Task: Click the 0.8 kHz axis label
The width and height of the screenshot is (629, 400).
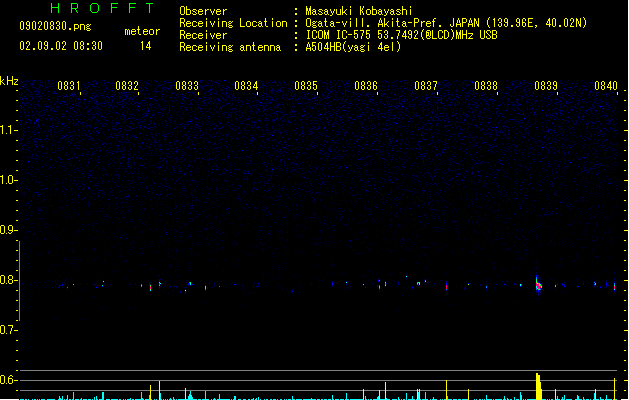Action: 8,280
